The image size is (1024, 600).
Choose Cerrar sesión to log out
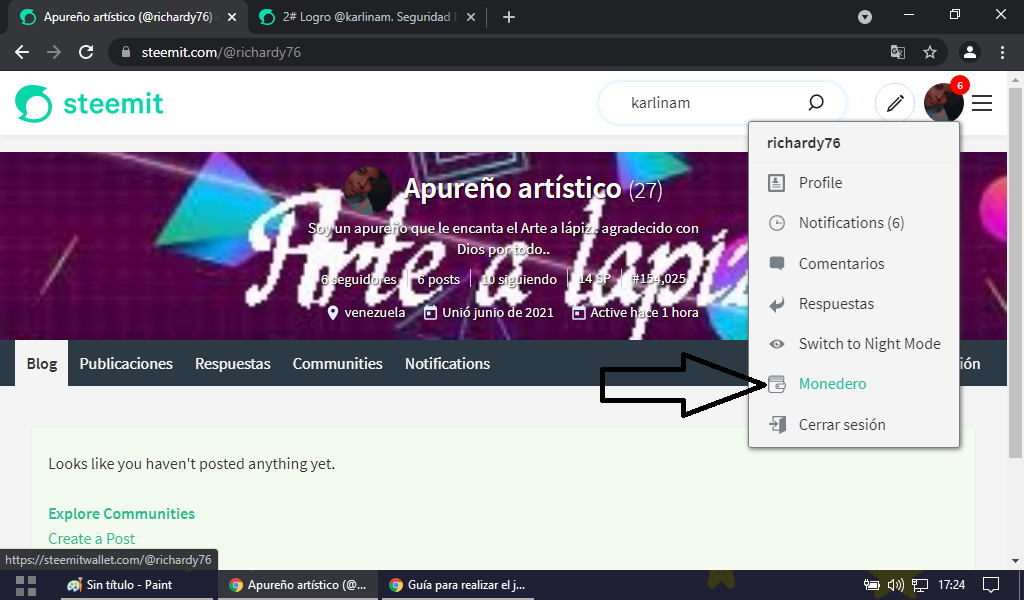click(x=854, y=424)
